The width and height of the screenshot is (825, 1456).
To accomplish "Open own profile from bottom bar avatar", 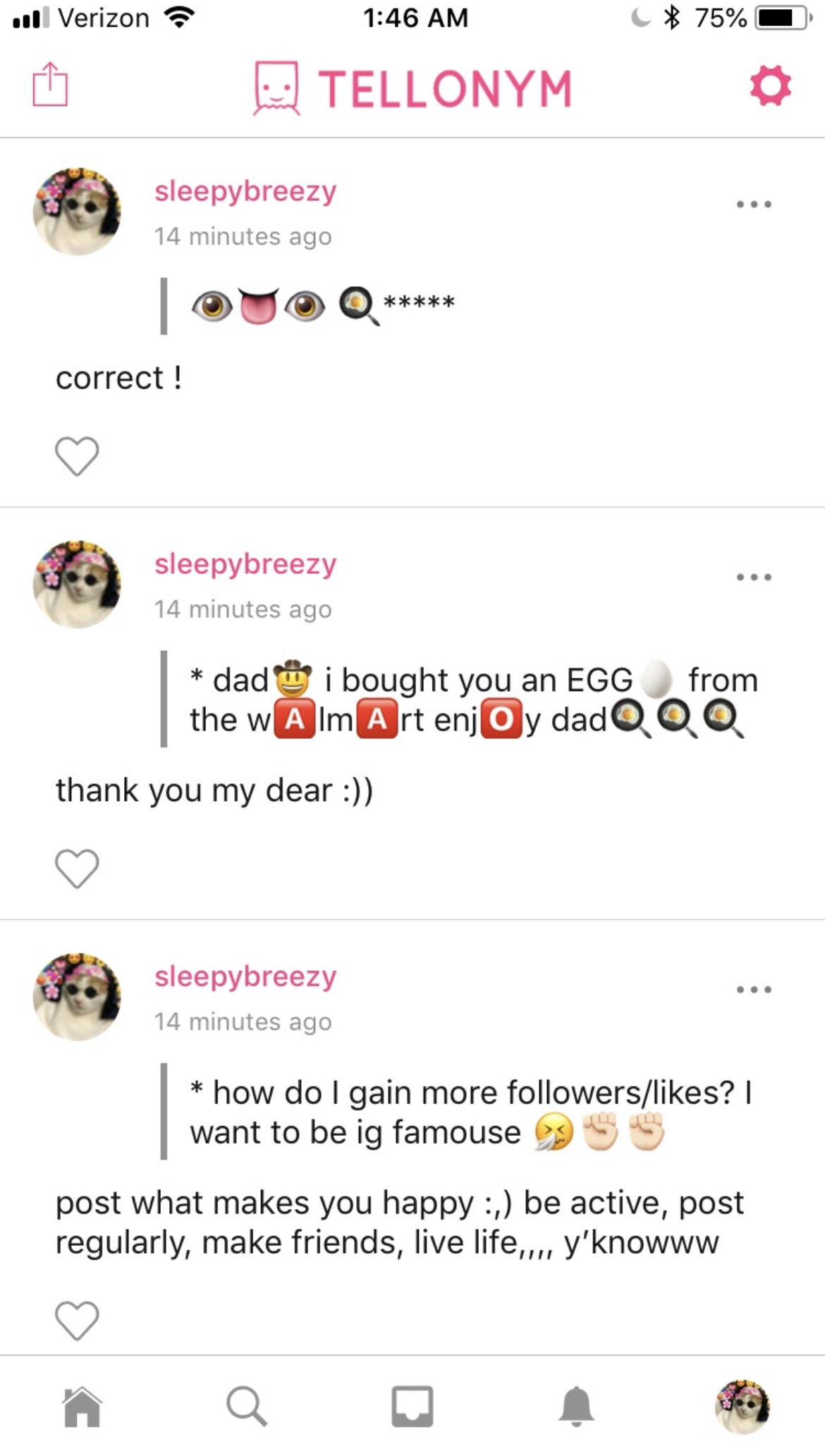I will (742, 1407).
